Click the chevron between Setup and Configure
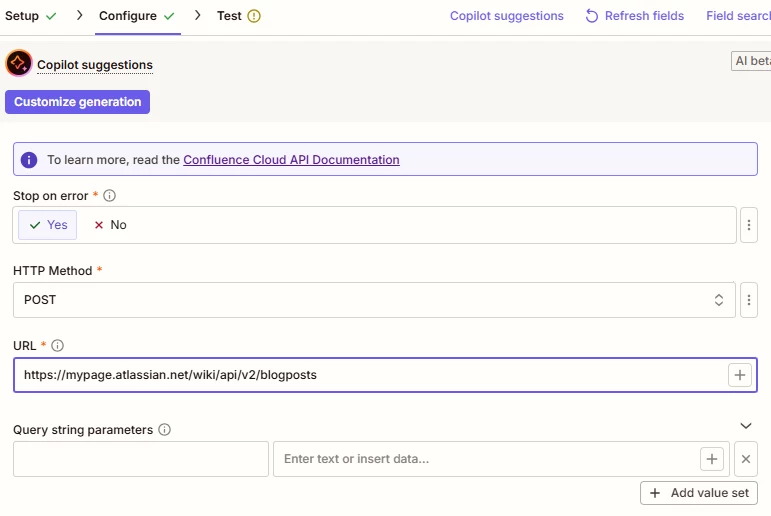This screenshot has width=771, height=516. click(80, 16)
